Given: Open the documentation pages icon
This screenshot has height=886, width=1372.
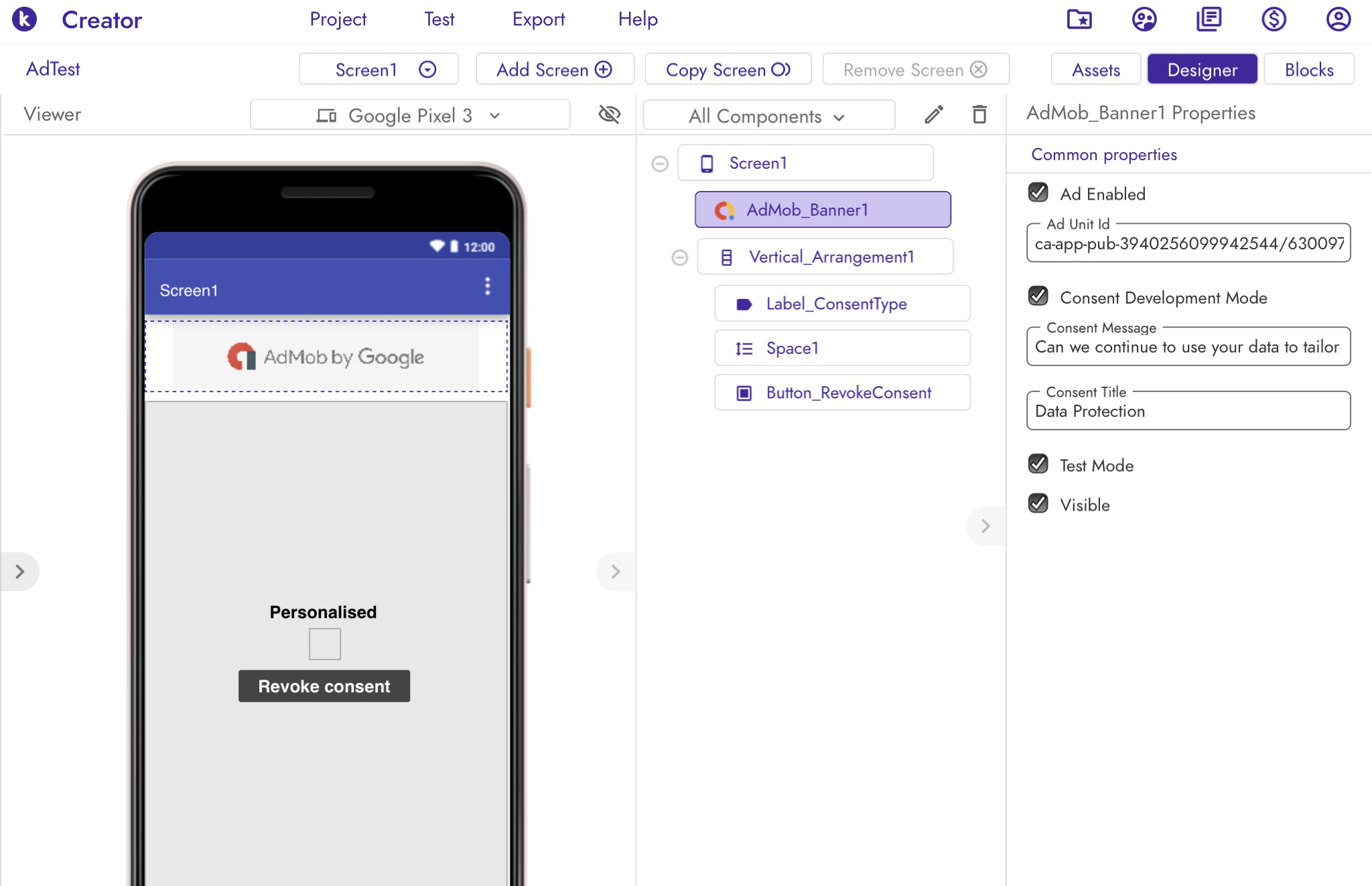Looking at the screenshot, I should coord(1209,19).
